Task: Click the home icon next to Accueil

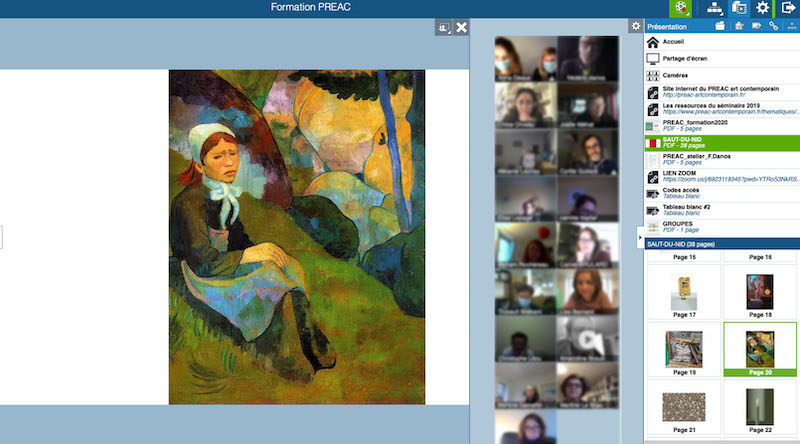Action: tap(653, 42)
